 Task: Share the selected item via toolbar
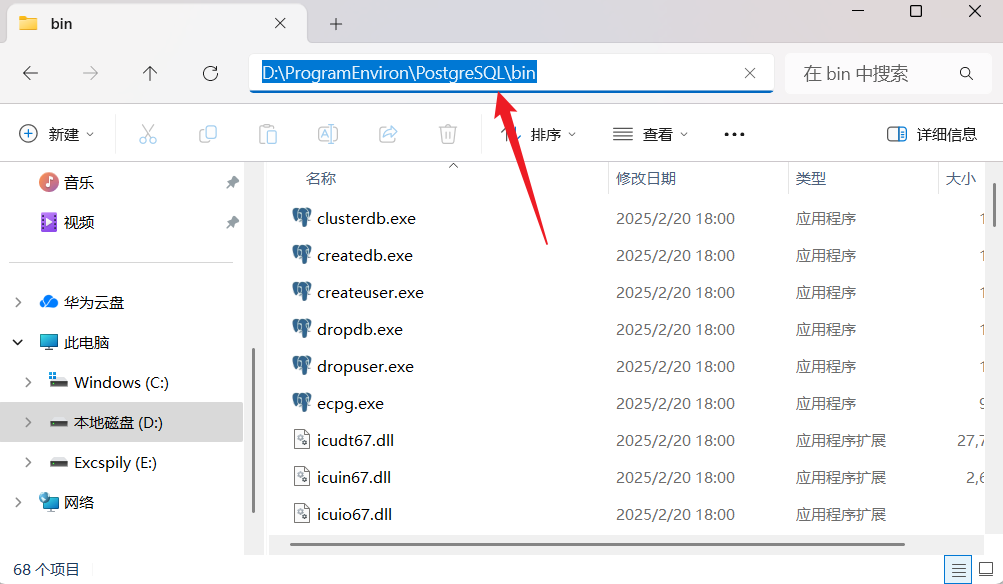[388, 134]
